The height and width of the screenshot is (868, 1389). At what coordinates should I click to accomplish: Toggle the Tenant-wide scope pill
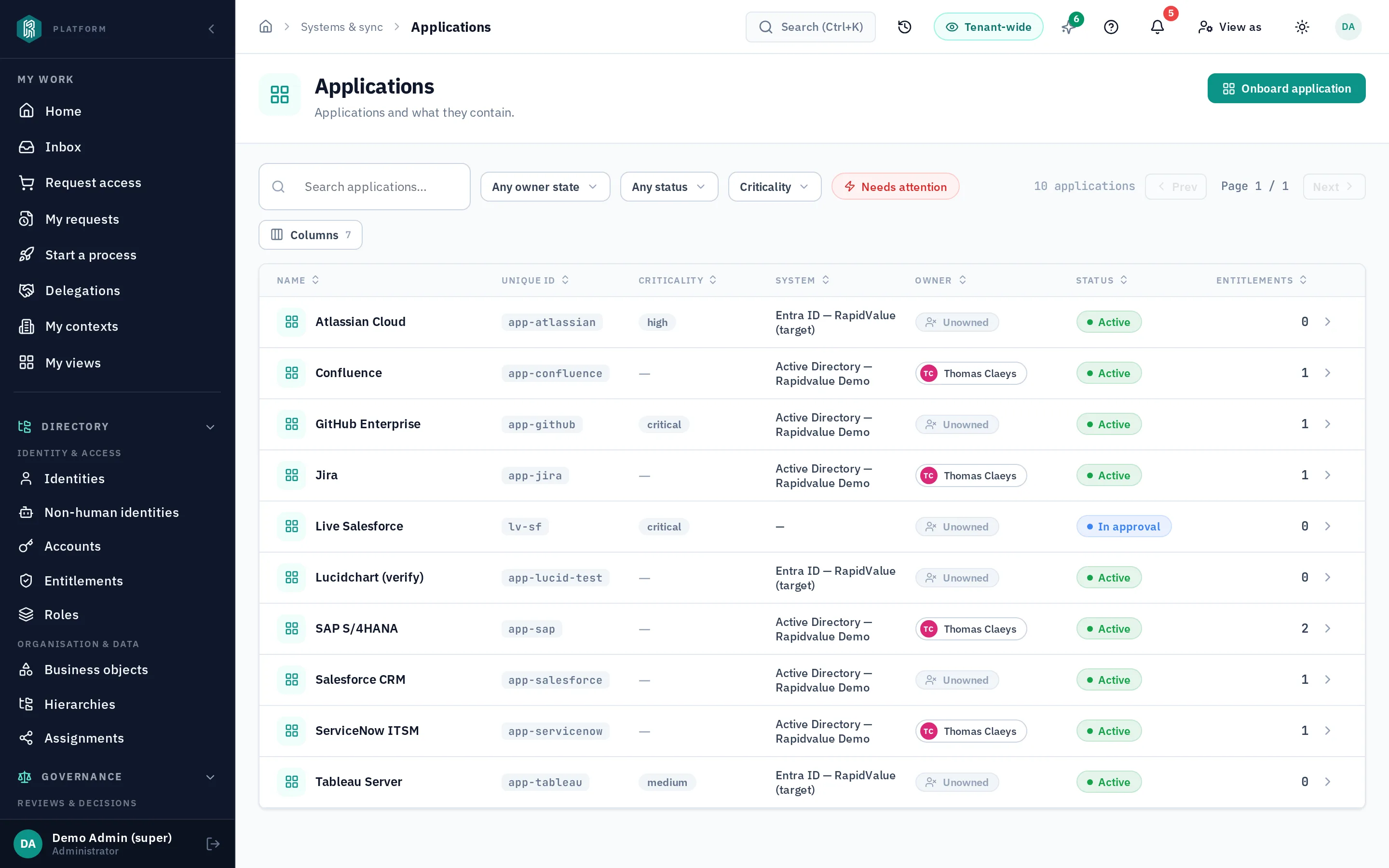pos(988,27)
